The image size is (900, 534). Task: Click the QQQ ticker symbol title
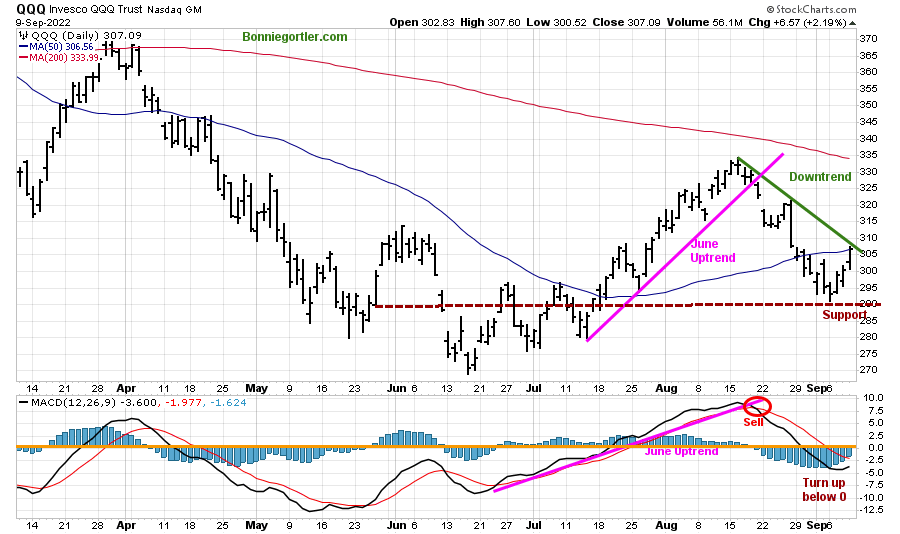point(30,9)
